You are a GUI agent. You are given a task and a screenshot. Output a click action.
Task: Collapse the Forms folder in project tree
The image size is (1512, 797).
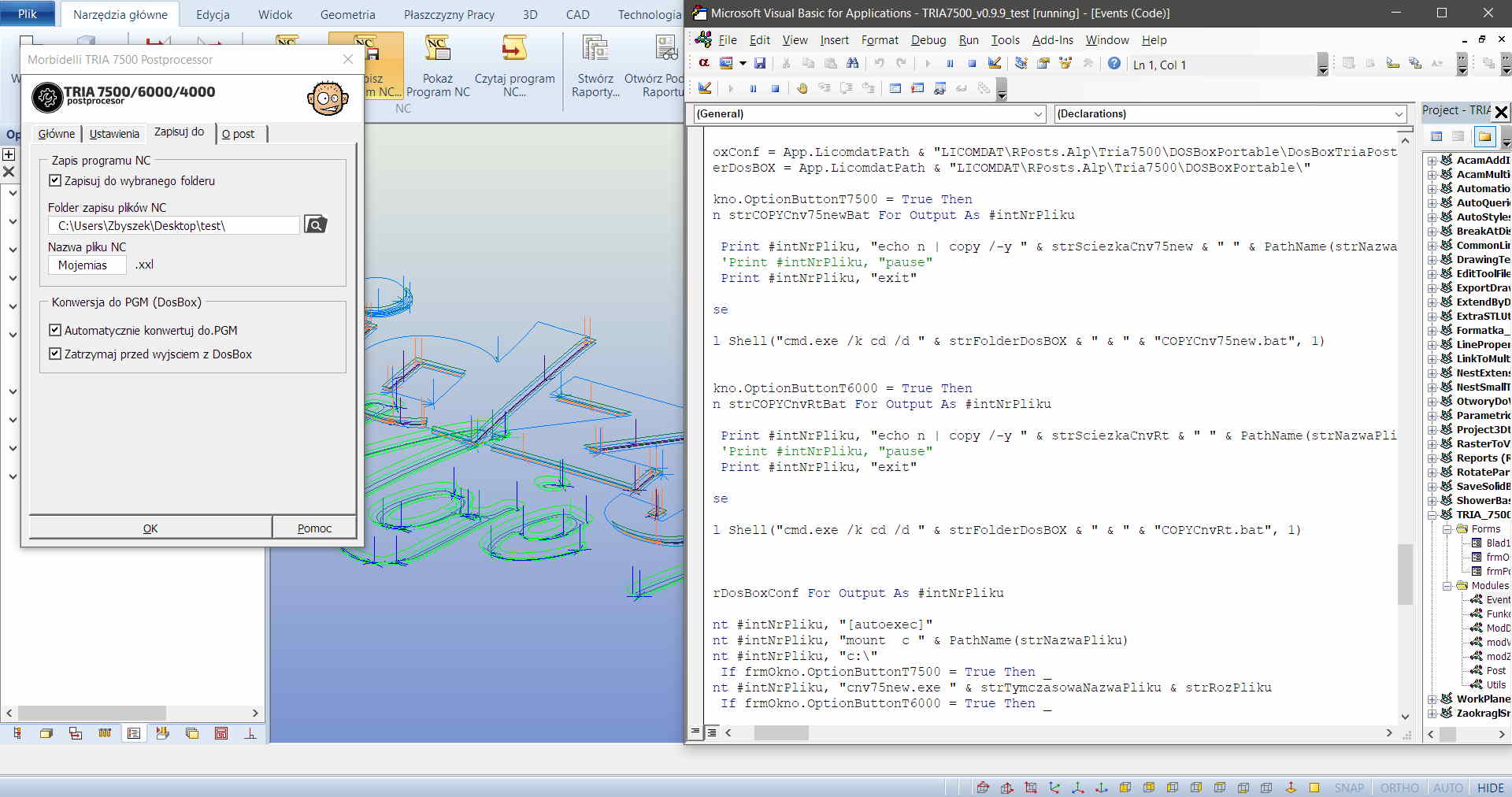[x=1447, y=529]
